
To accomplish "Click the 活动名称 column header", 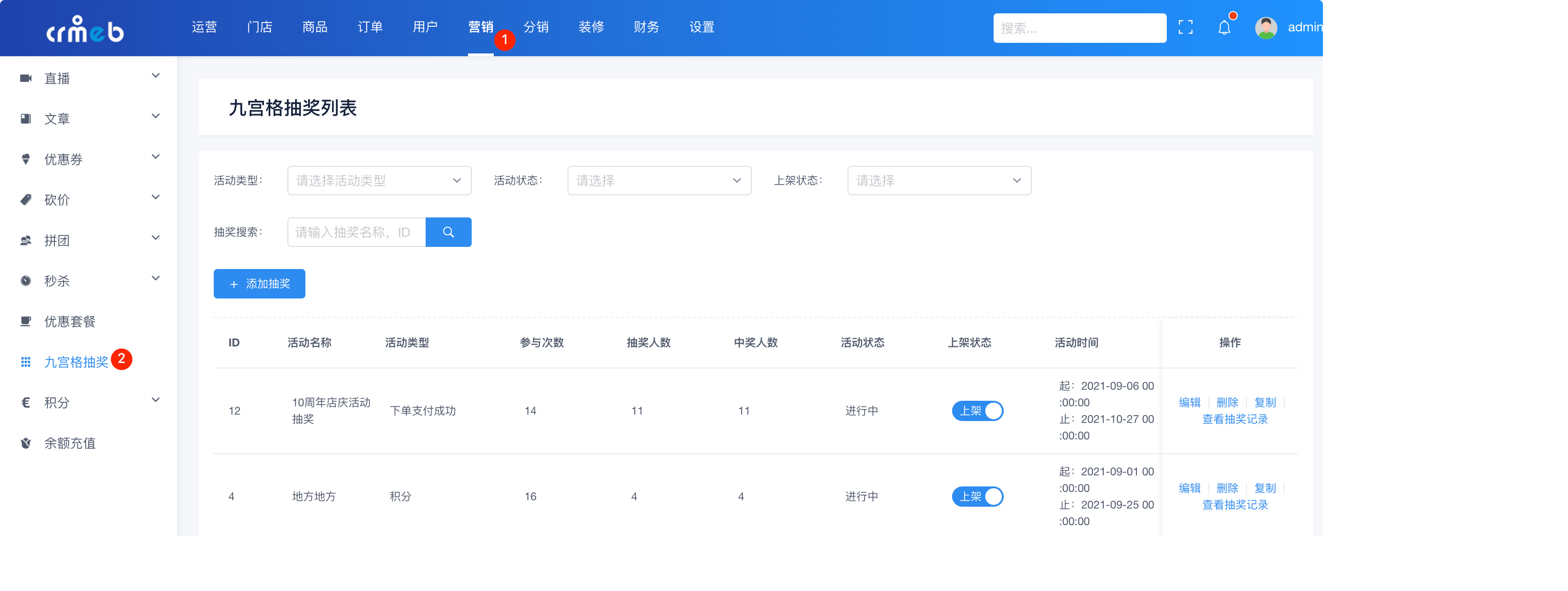I will click(310, 343).
